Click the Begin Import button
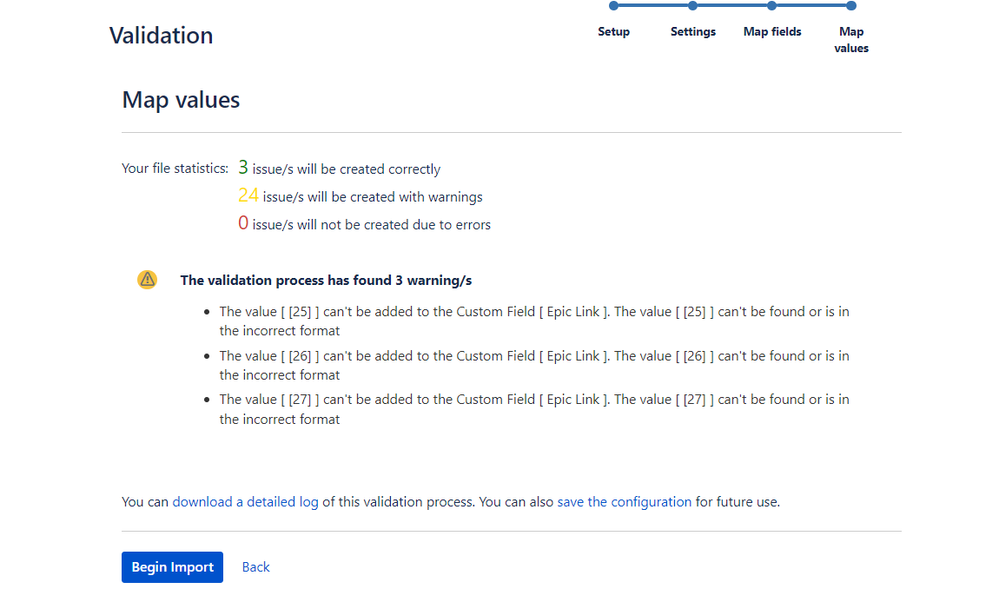This screenshot has height=589, width=999. coord(172,567)
